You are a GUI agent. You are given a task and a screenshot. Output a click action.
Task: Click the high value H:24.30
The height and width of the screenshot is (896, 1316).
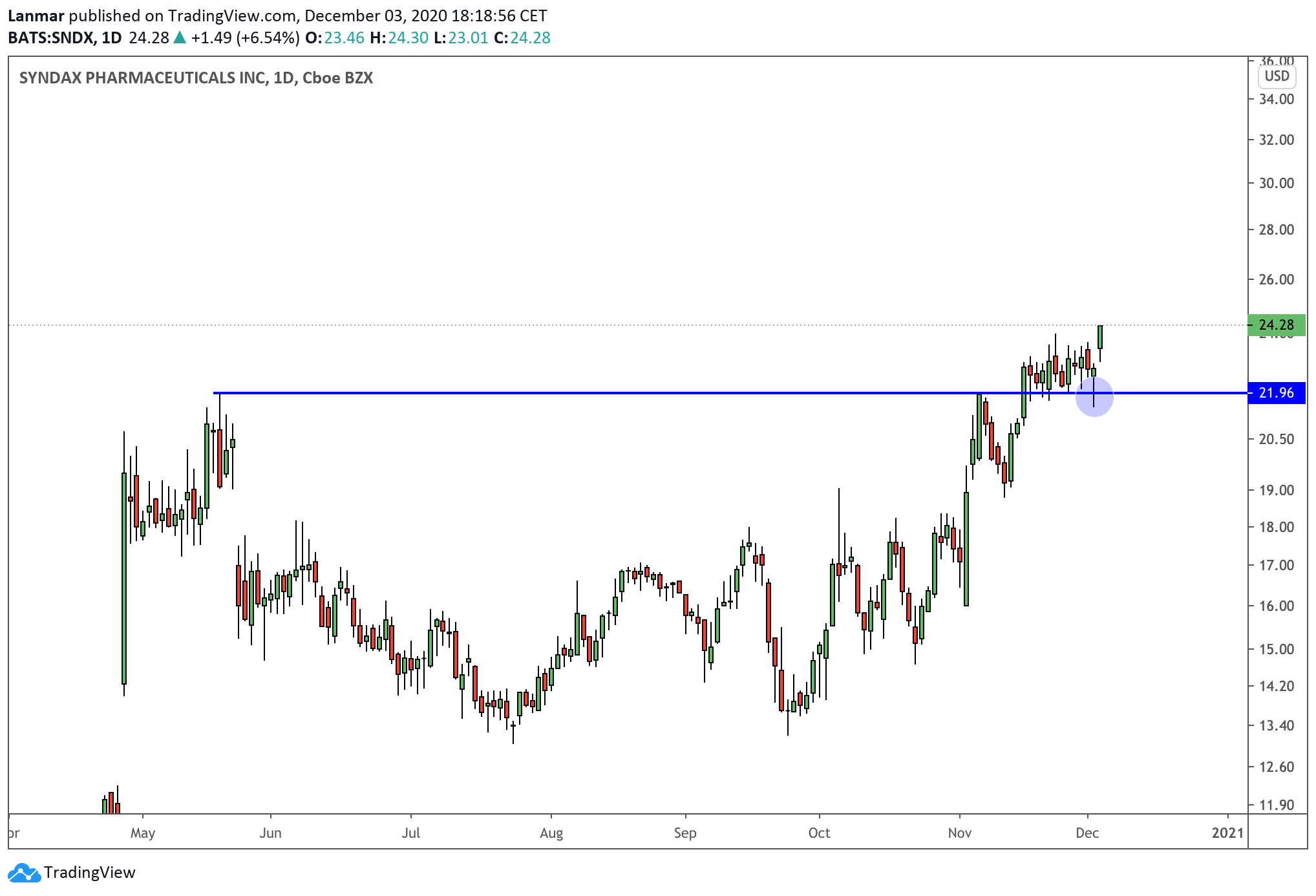(399, 37)
